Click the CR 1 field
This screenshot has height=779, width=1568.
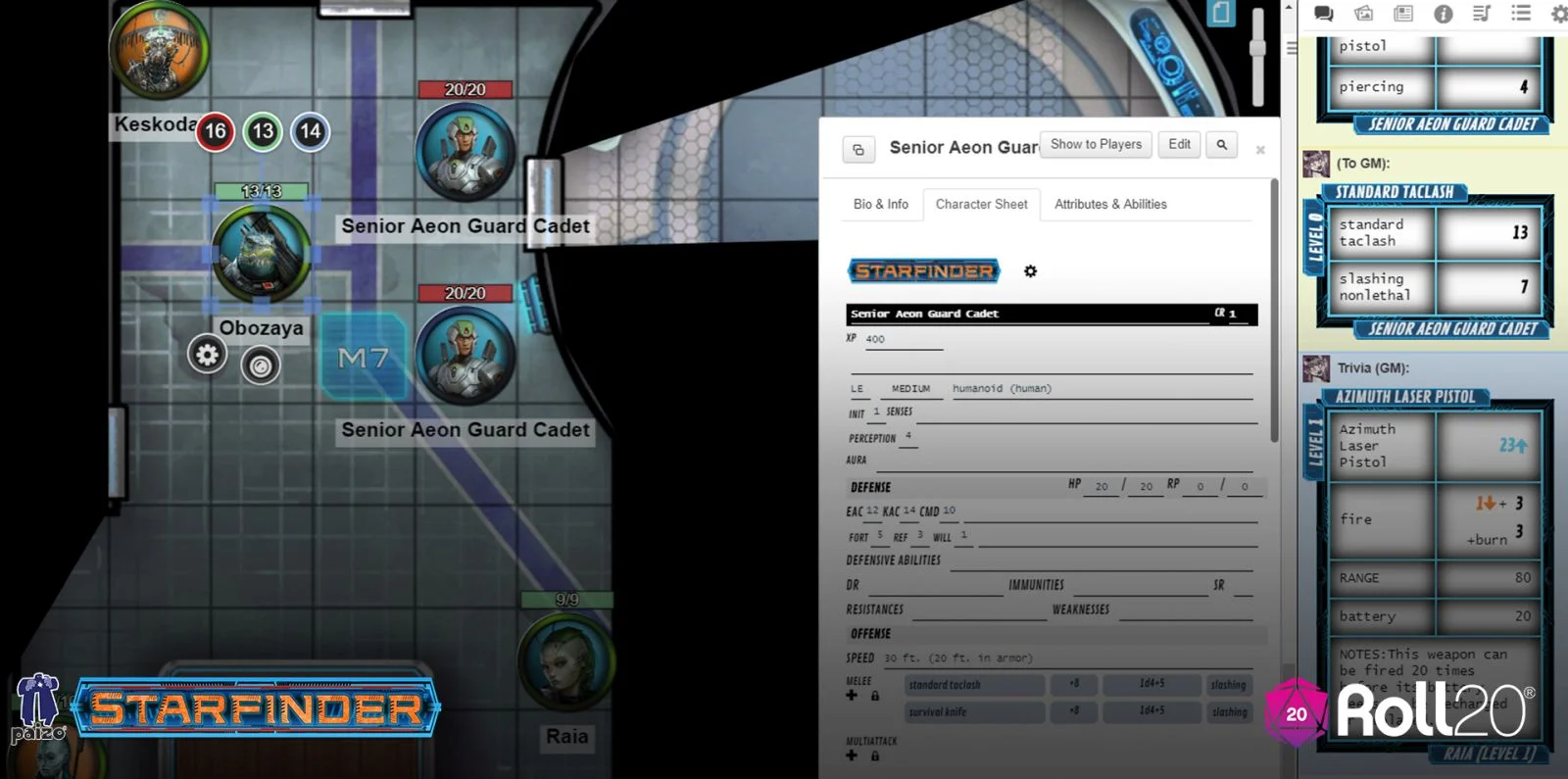tap(1241, 314)
